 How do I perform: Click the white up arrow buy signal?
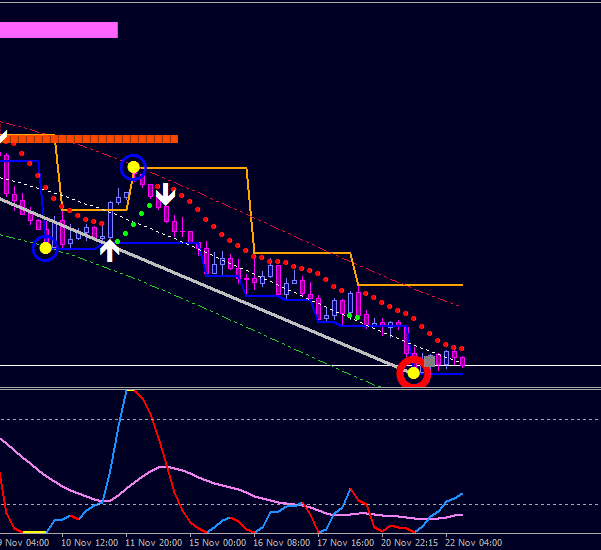click(x=110, y=250)
